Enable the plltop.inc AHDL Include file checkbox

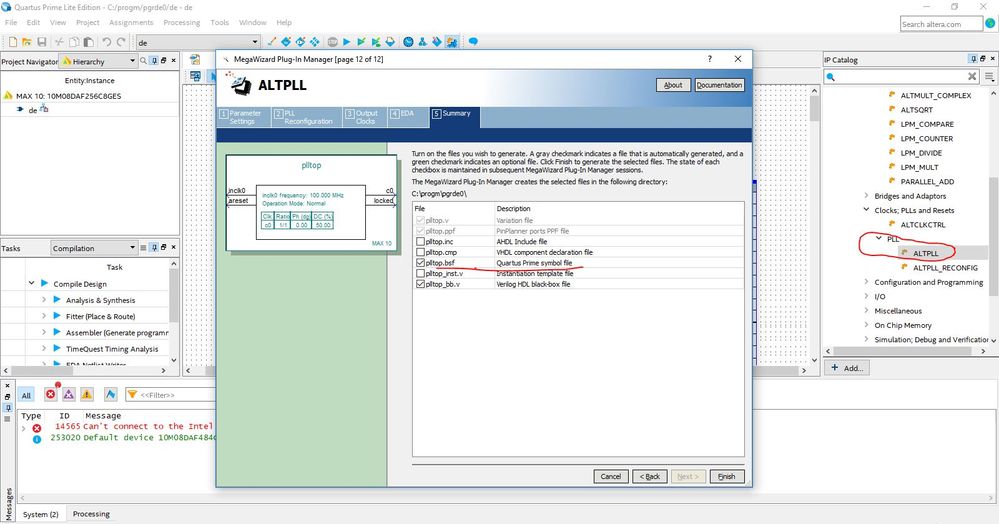420,242
